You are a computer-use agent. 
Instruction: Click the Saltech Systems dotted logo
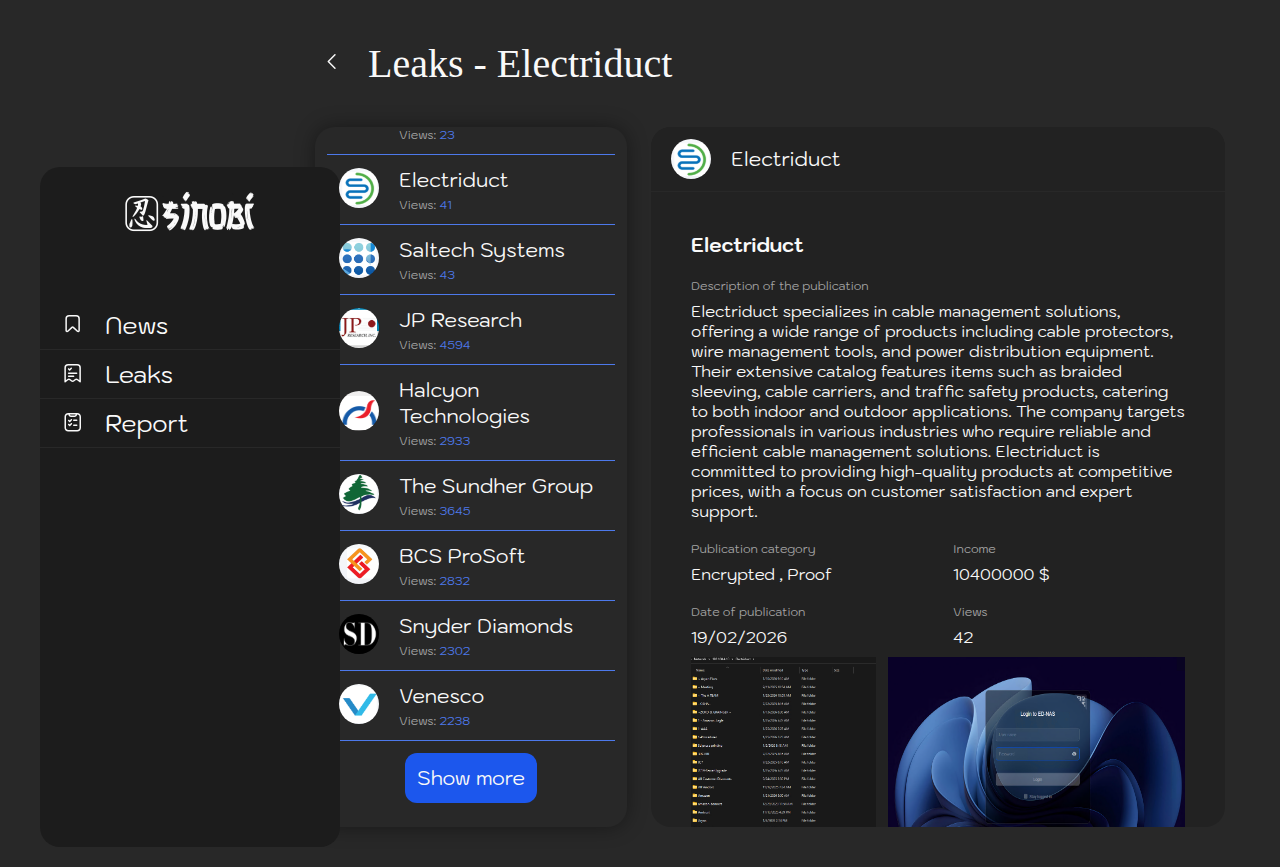point(359,258)
